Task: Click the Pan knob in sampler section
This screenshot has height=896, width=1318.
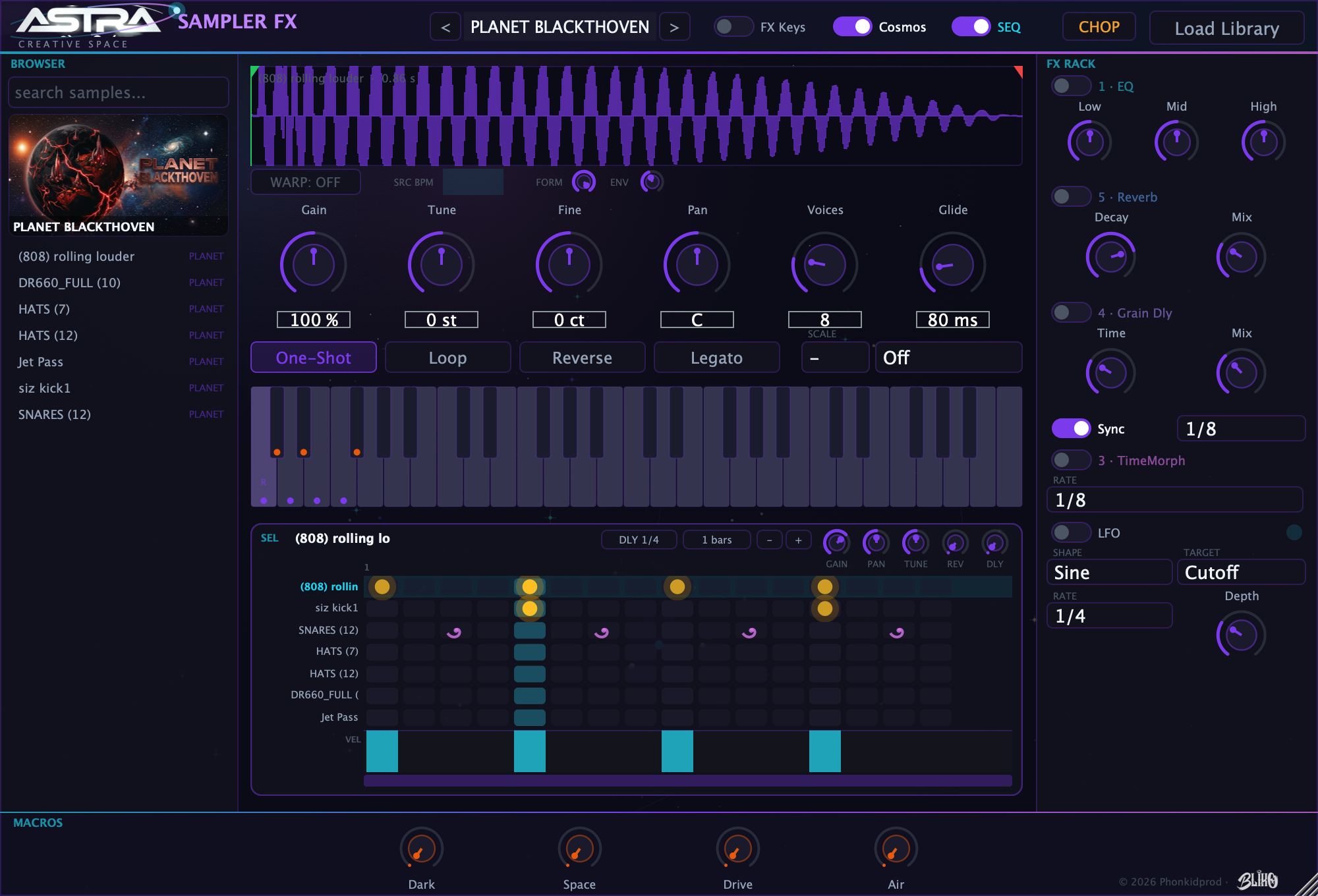Action: 697,264
